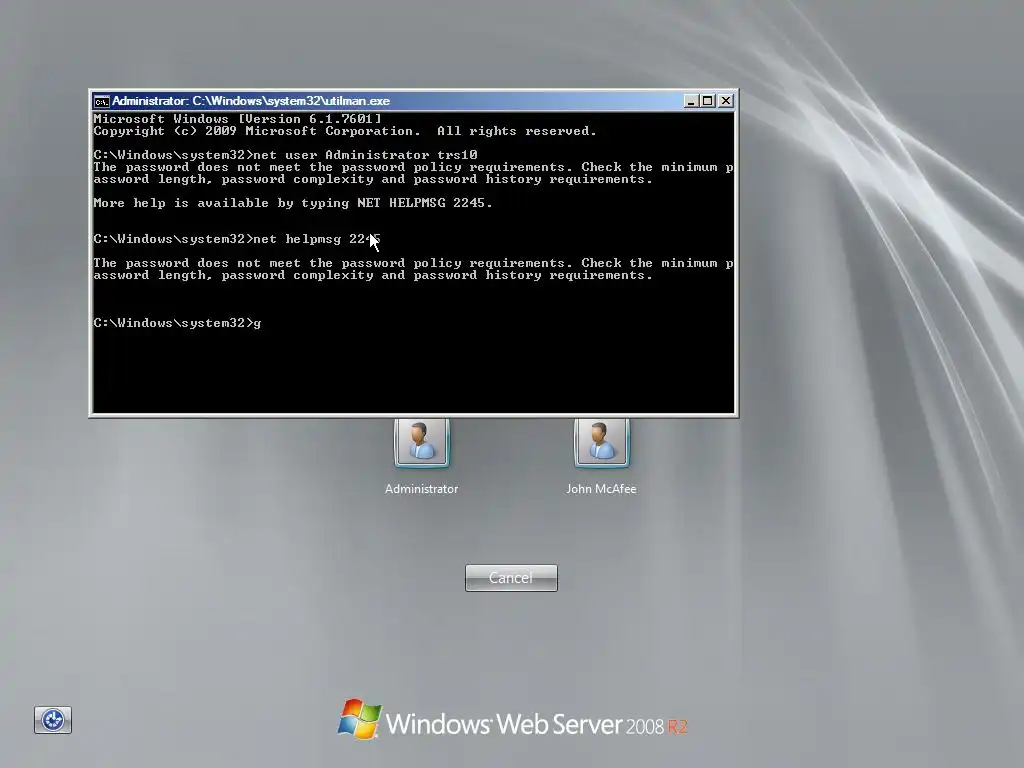1024x768 pixels.
Task: Click the Copyright (c) 2009 Microsoft Corporation line
Action: click(345, 131)
